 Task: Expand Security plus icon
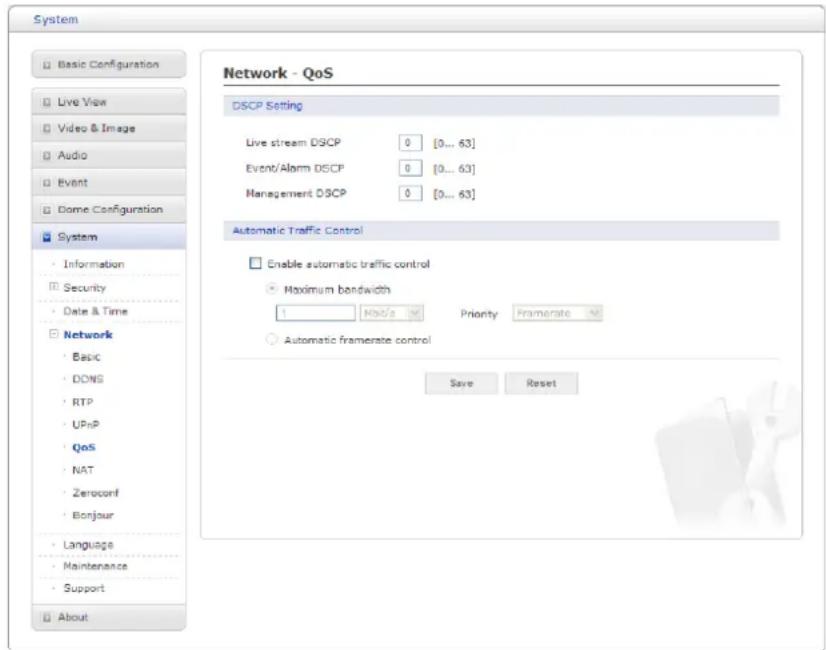coord(53,287)
